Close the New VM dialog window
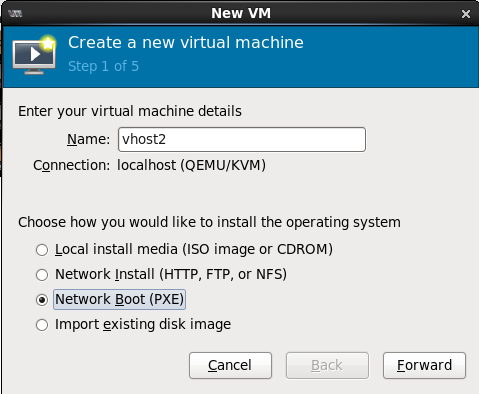This screenshot has height=394, width=479. [x=466, y=14]
